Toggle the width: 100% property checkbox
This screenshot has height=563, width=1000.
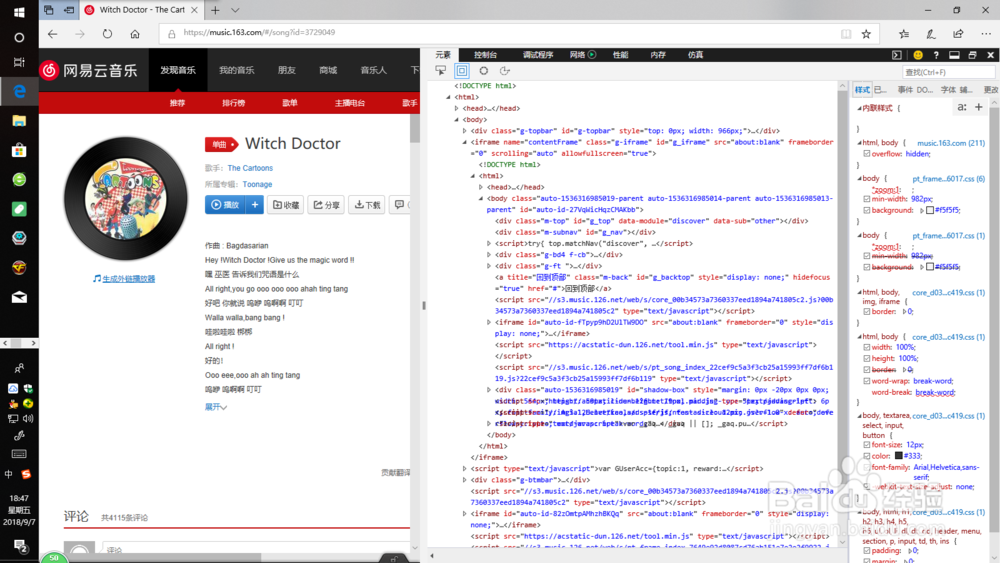[x=867, y=347]
